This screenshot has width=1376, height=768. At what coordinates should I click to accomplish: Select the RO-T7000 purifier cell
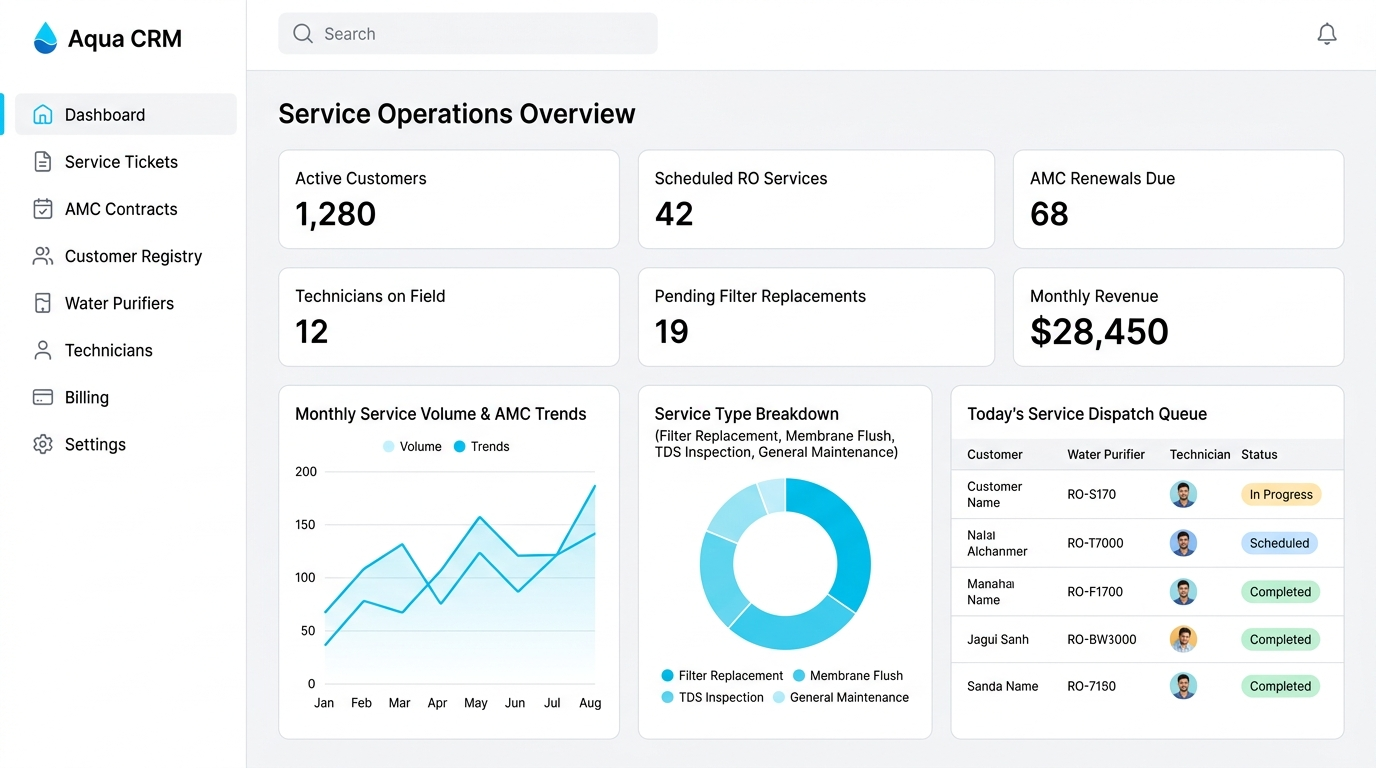pyautogui.click(x=1095, y=543)
